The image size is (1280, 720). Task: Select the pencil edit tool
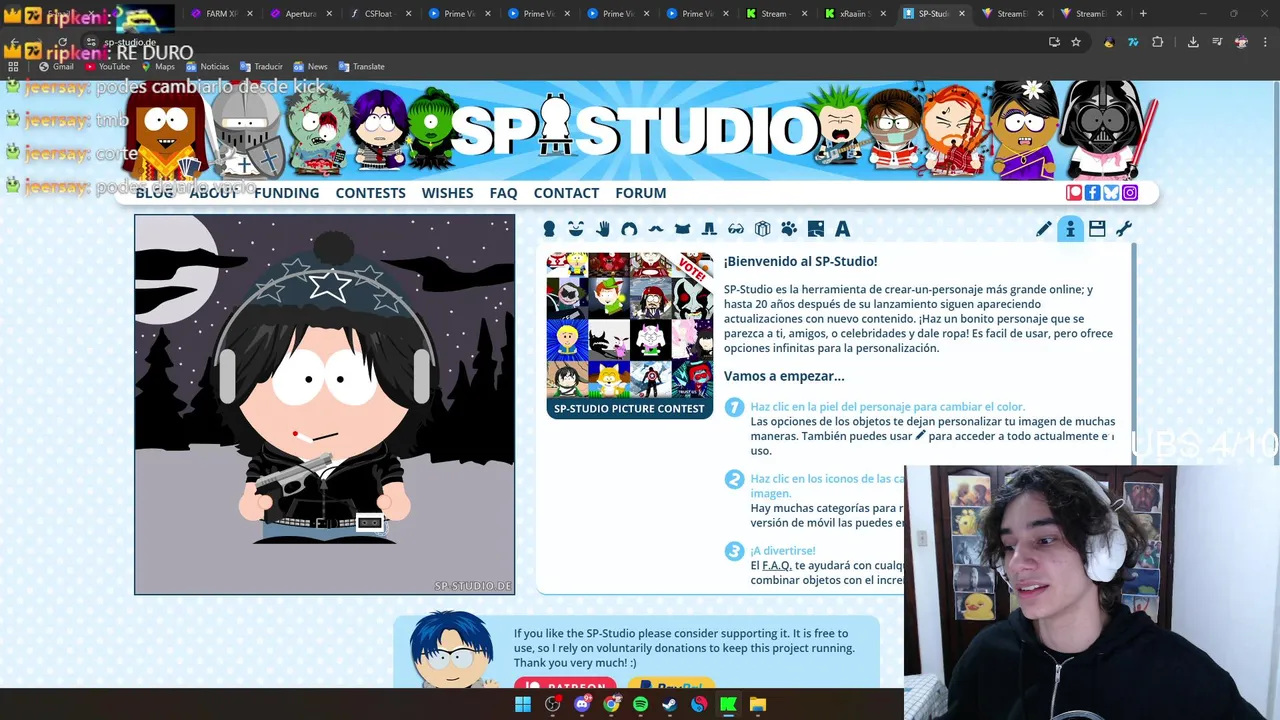1044,229
